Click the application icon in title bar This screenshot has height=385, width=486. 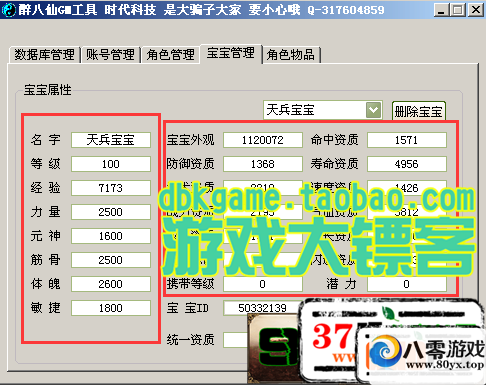[x=9, y=10]
